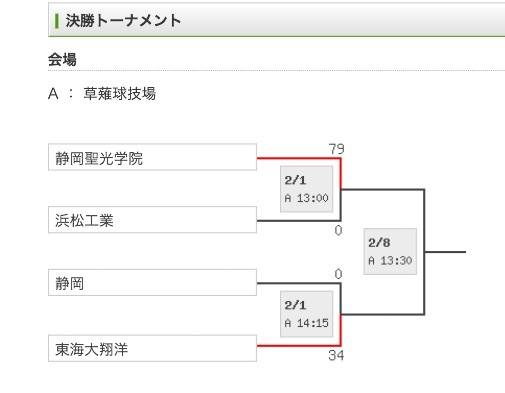Open the 2/1 A 14:15 match box
Viewport: 505px width, 393px height.
(307, 314)
